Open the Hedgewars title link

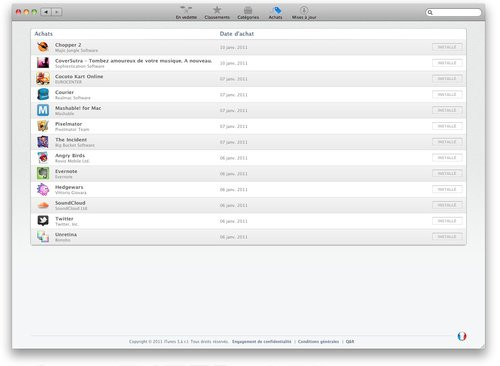click(x=69, y=187)
